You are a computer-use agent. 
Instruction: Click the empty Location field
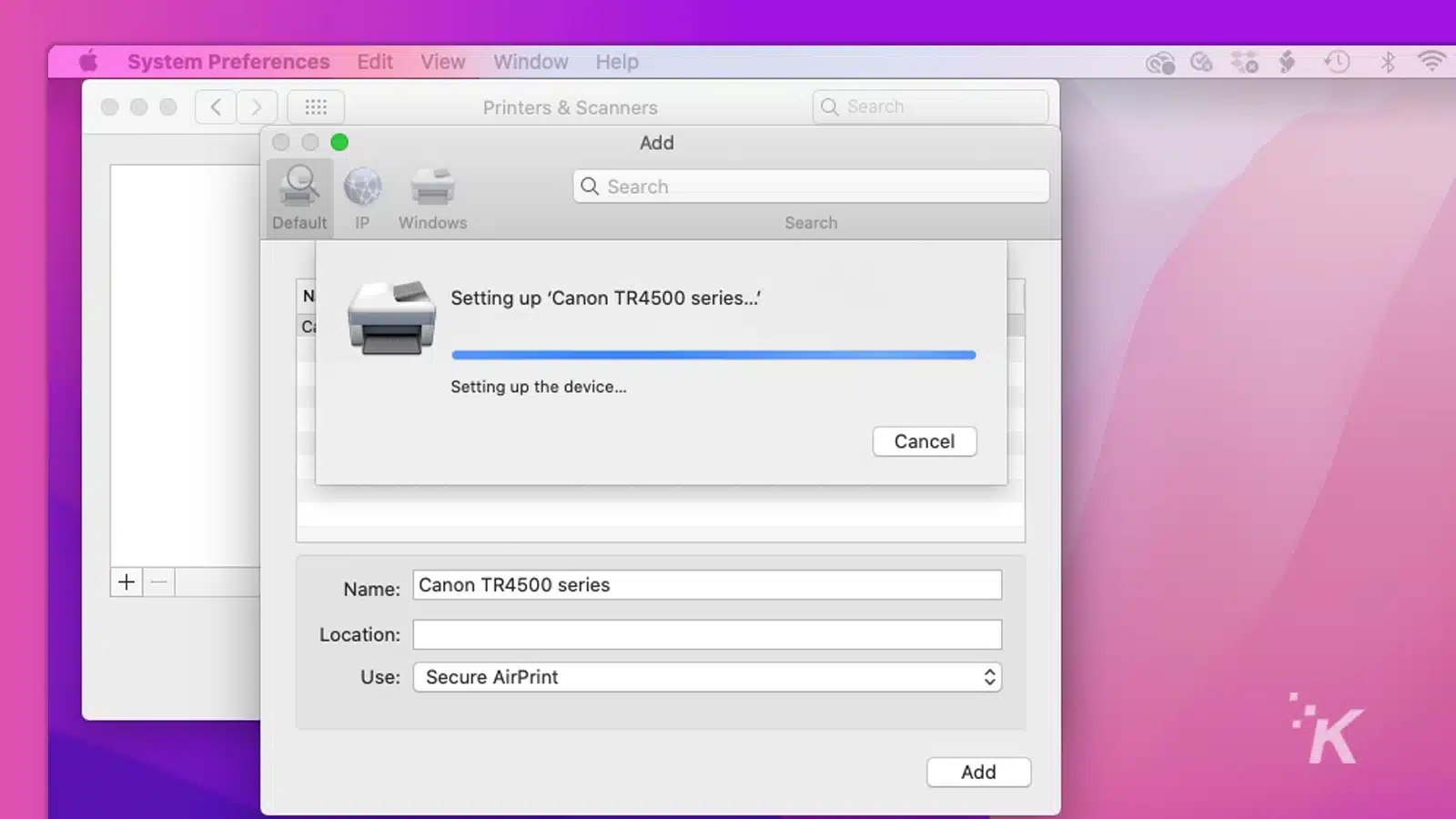(707, 634)
